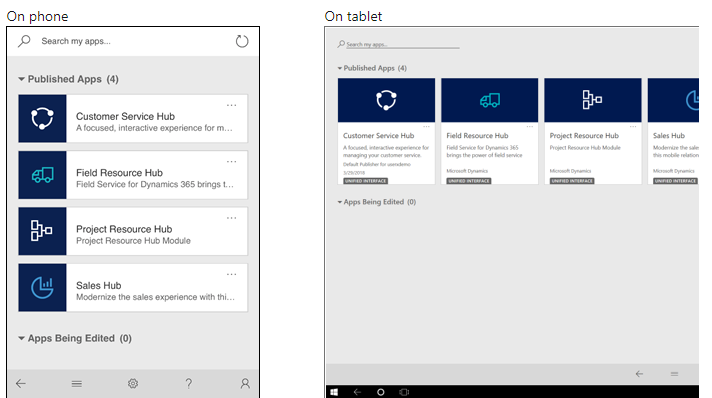Viewport: 712px width, 398px height.
Task: Click Sales Hub title on tablet
Action: (x=669, y=135)
